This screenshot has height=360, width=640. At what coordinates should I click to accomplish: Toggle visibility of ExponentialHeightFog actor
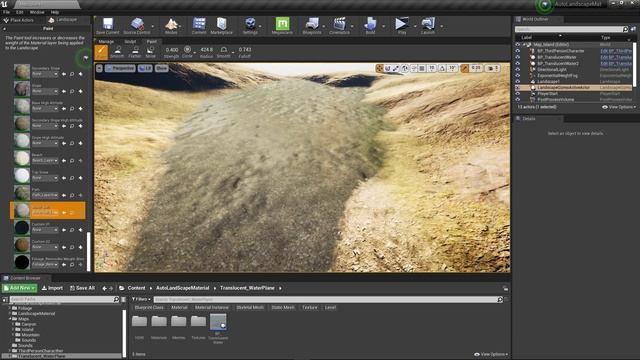(518, 76)
